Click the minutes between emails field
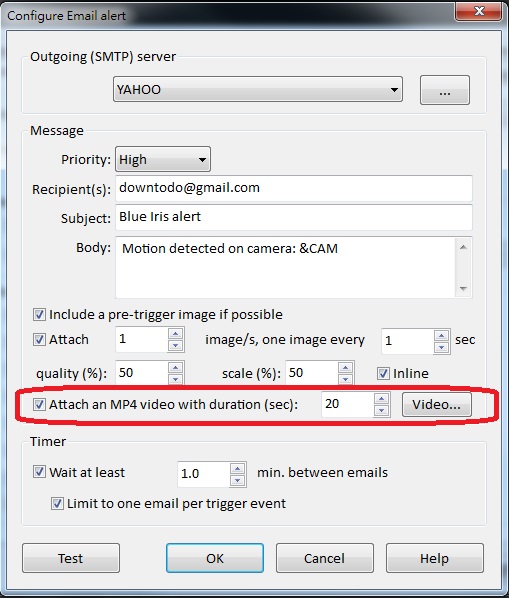The width and height of the screenshot is (509, 598). [204, 474]
